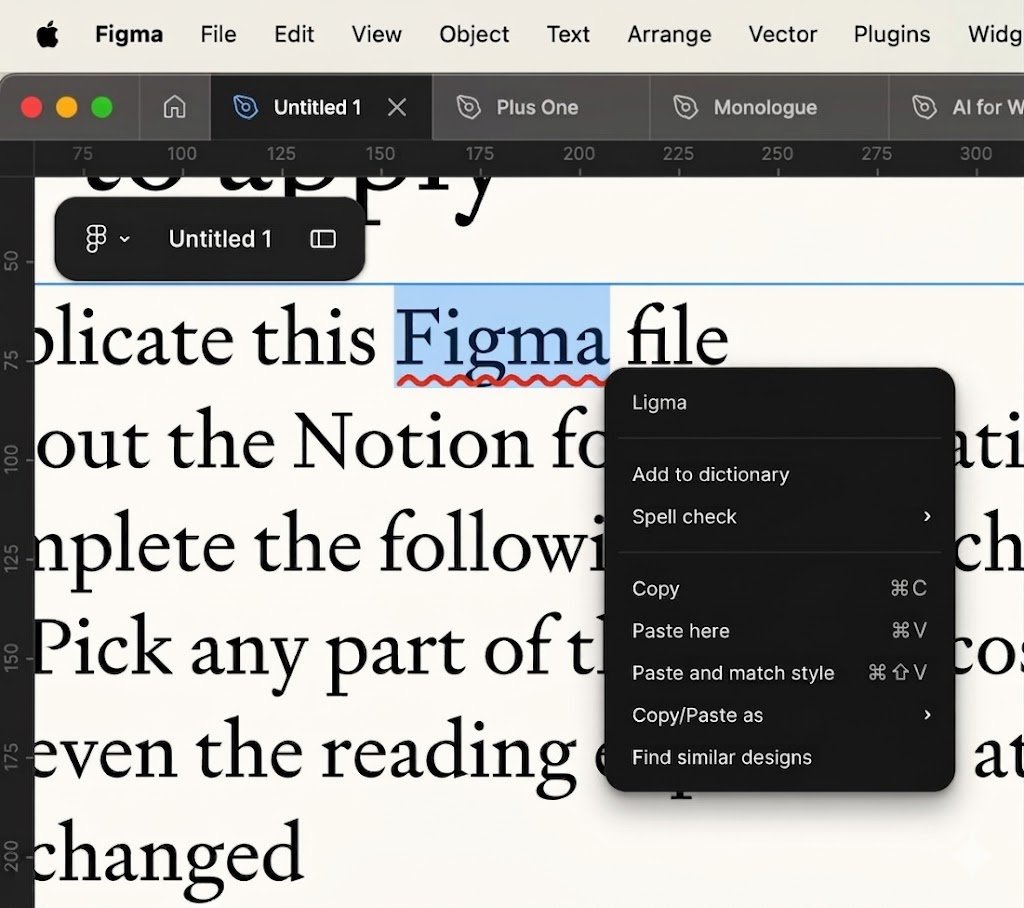Choose Copy from the context menu
Viewport: 1024px width, 908px height.
tap(779, 589)
